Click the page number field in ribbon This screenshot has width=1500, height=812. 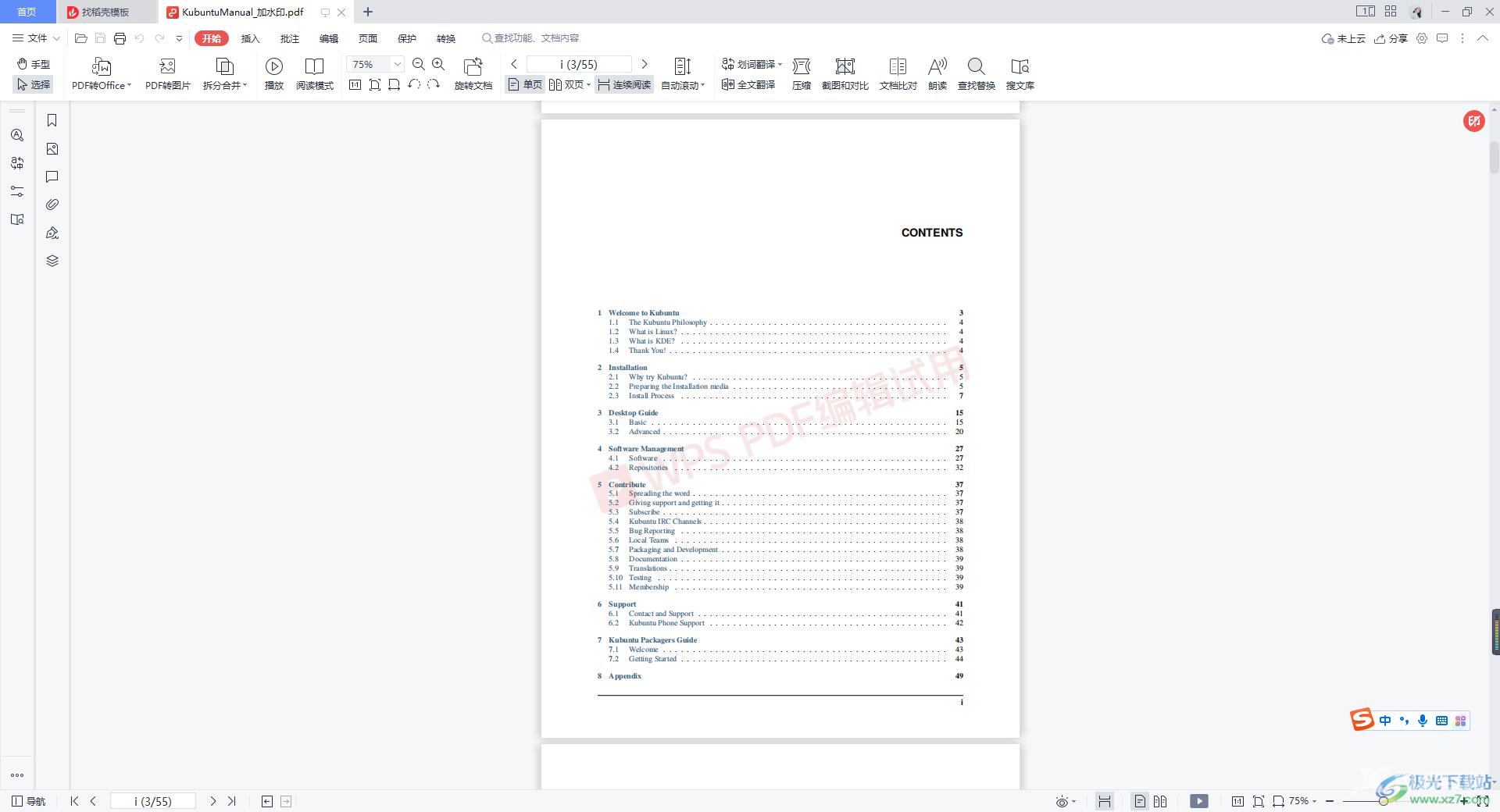point(579,64)
